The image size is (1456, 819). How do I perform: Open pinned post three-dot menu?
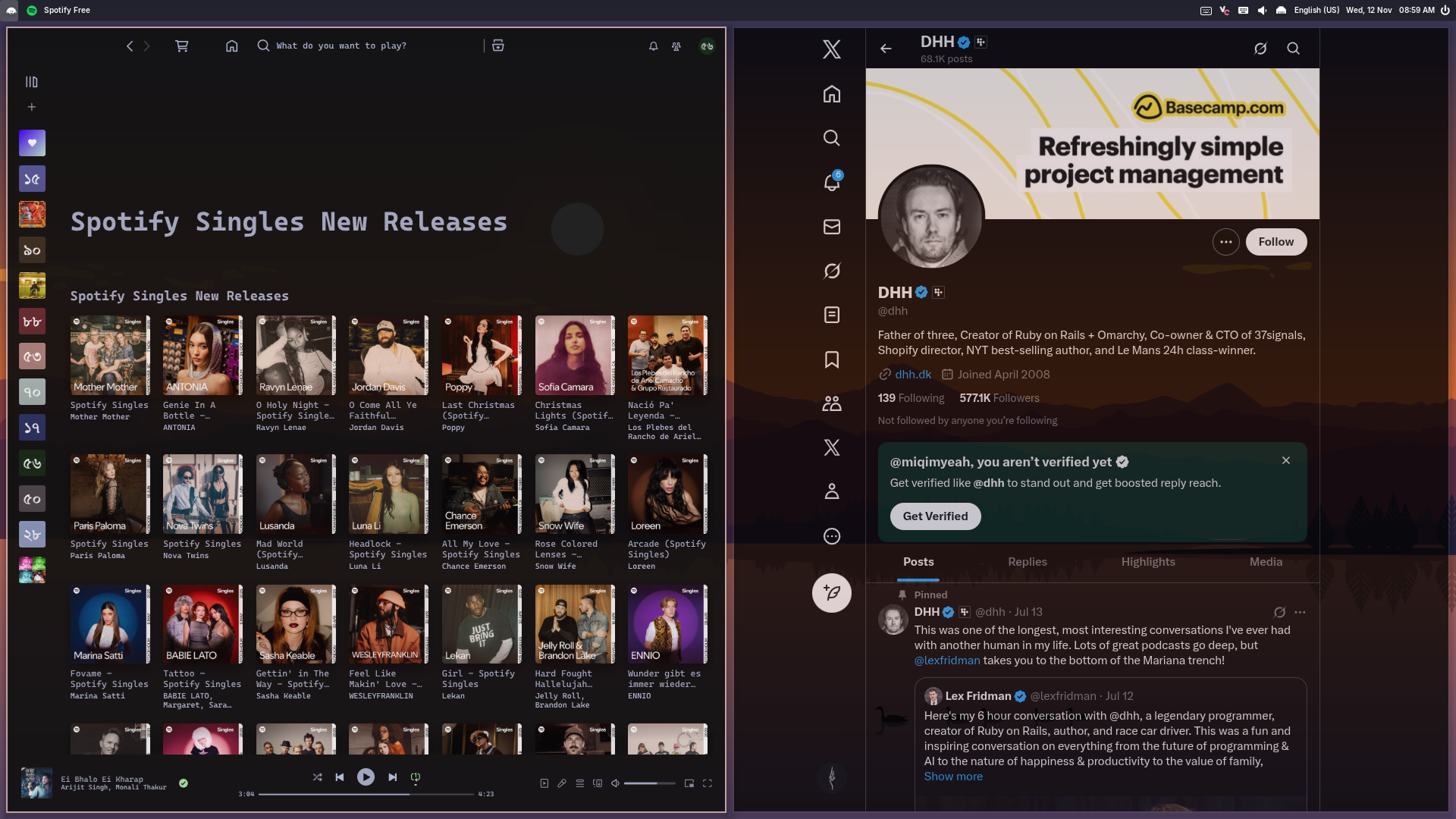(1300, 612)
